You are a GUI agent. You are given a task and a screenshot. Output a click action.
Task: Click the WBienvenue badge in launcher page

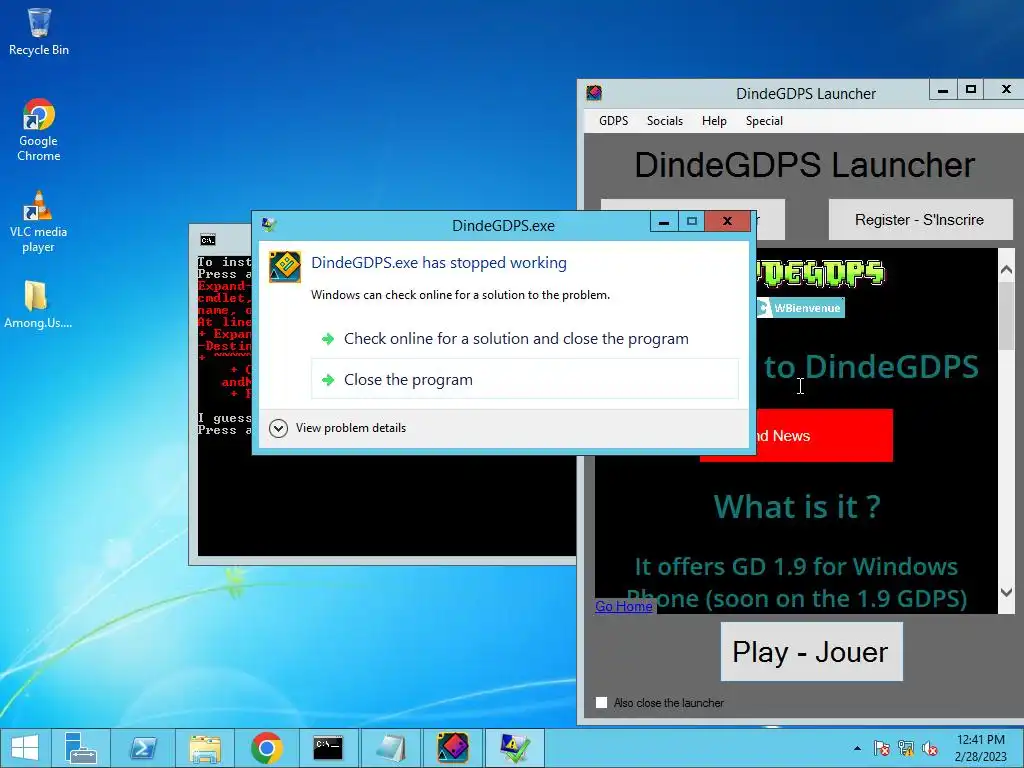(800, 308)
